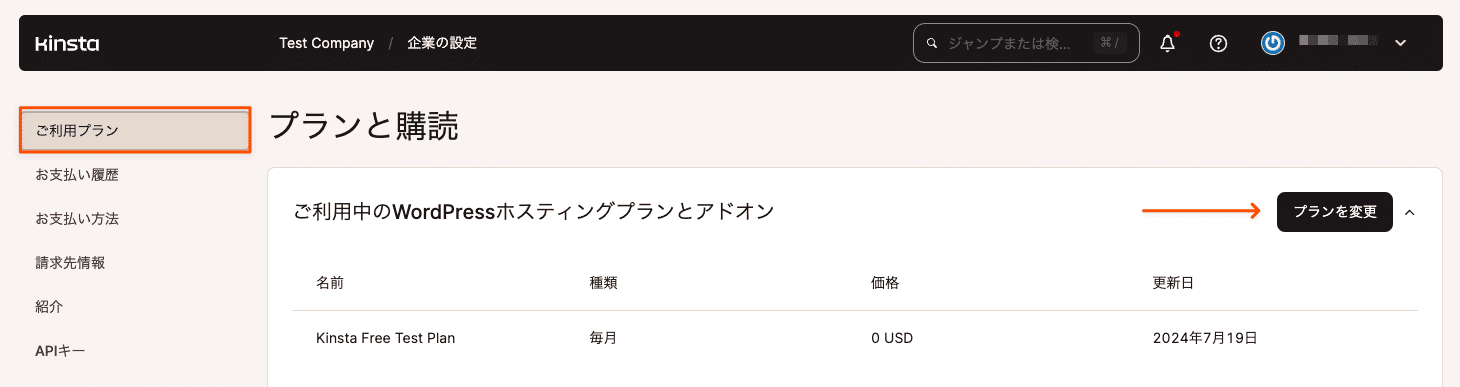Expand the user account dropdown chevron
This screenshot has height=387, width=1460.
(x=1400, y=43)
